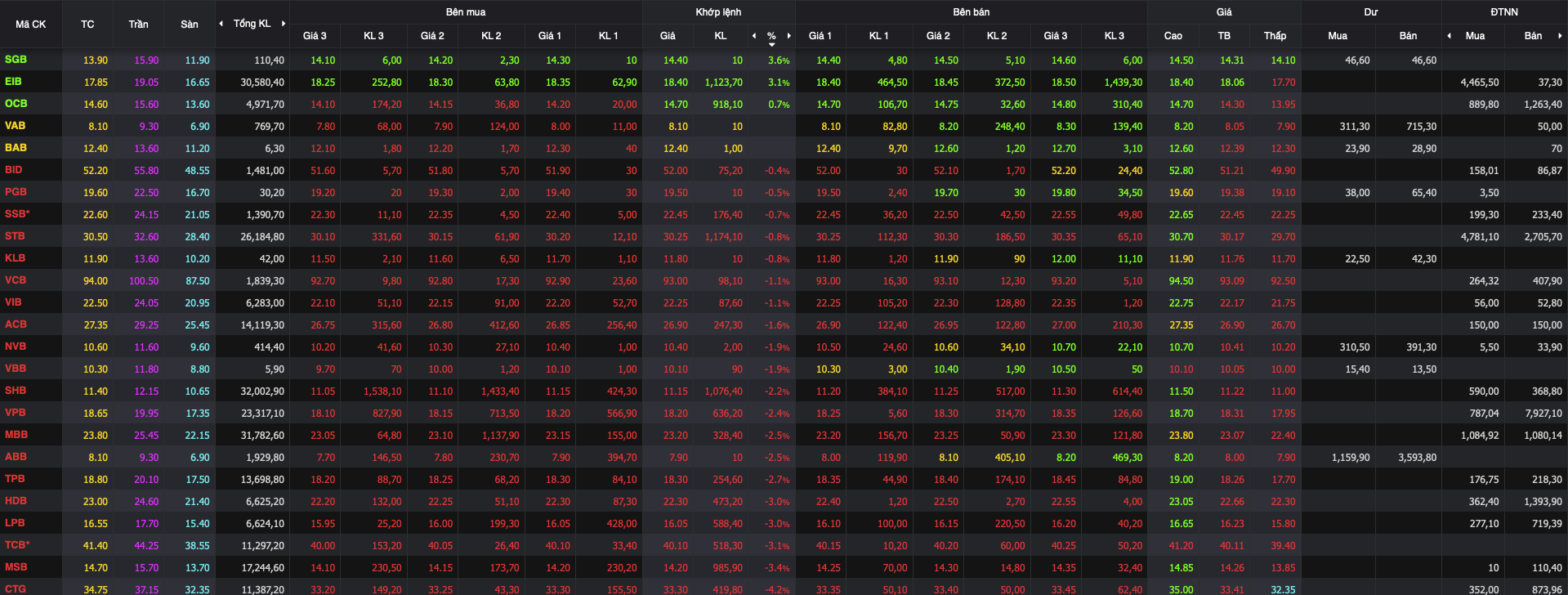Open the CTG stock ticker
Screen dimensions: 1568x595
tap(15, 588)
